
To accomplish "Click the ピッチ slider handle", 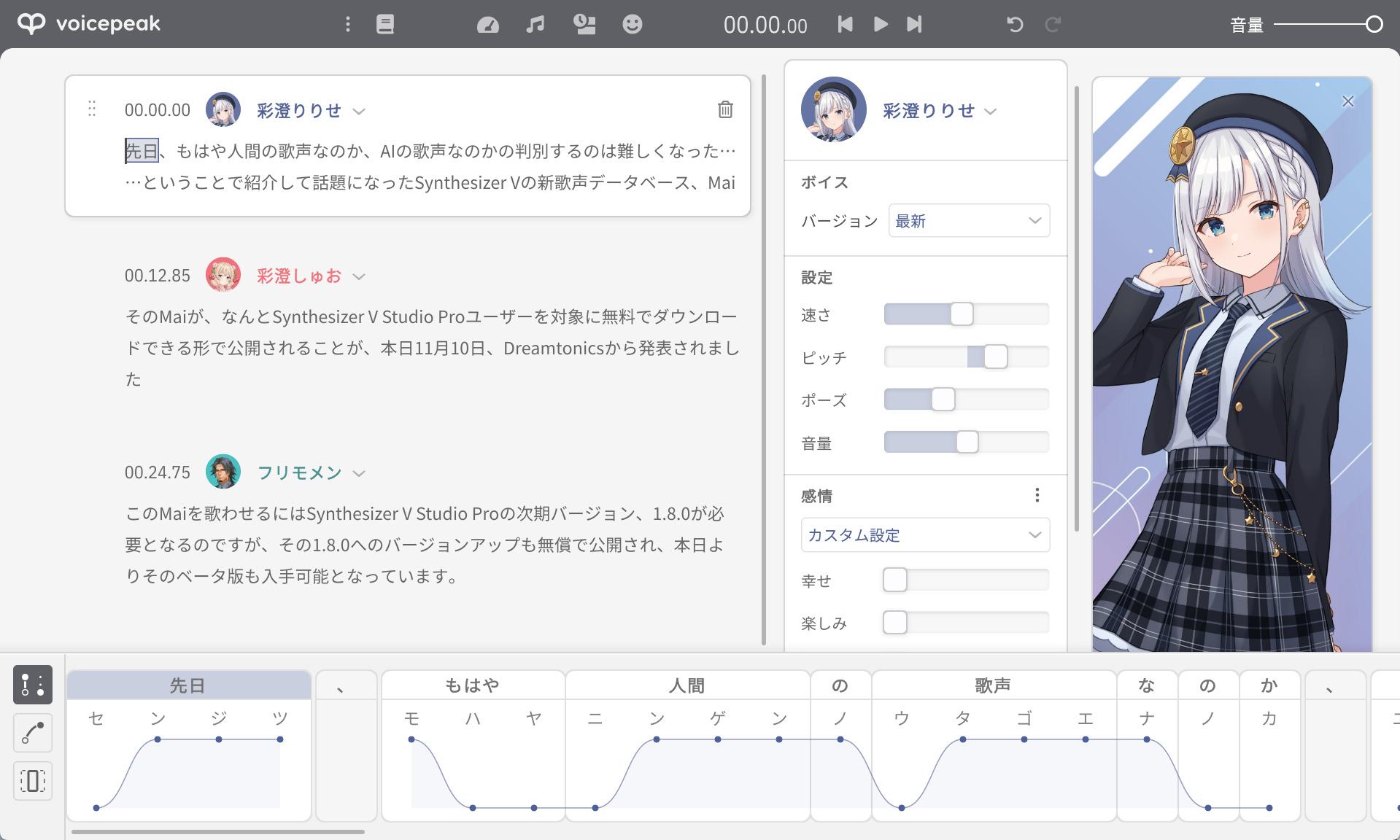I will click(x=995, y=357).
